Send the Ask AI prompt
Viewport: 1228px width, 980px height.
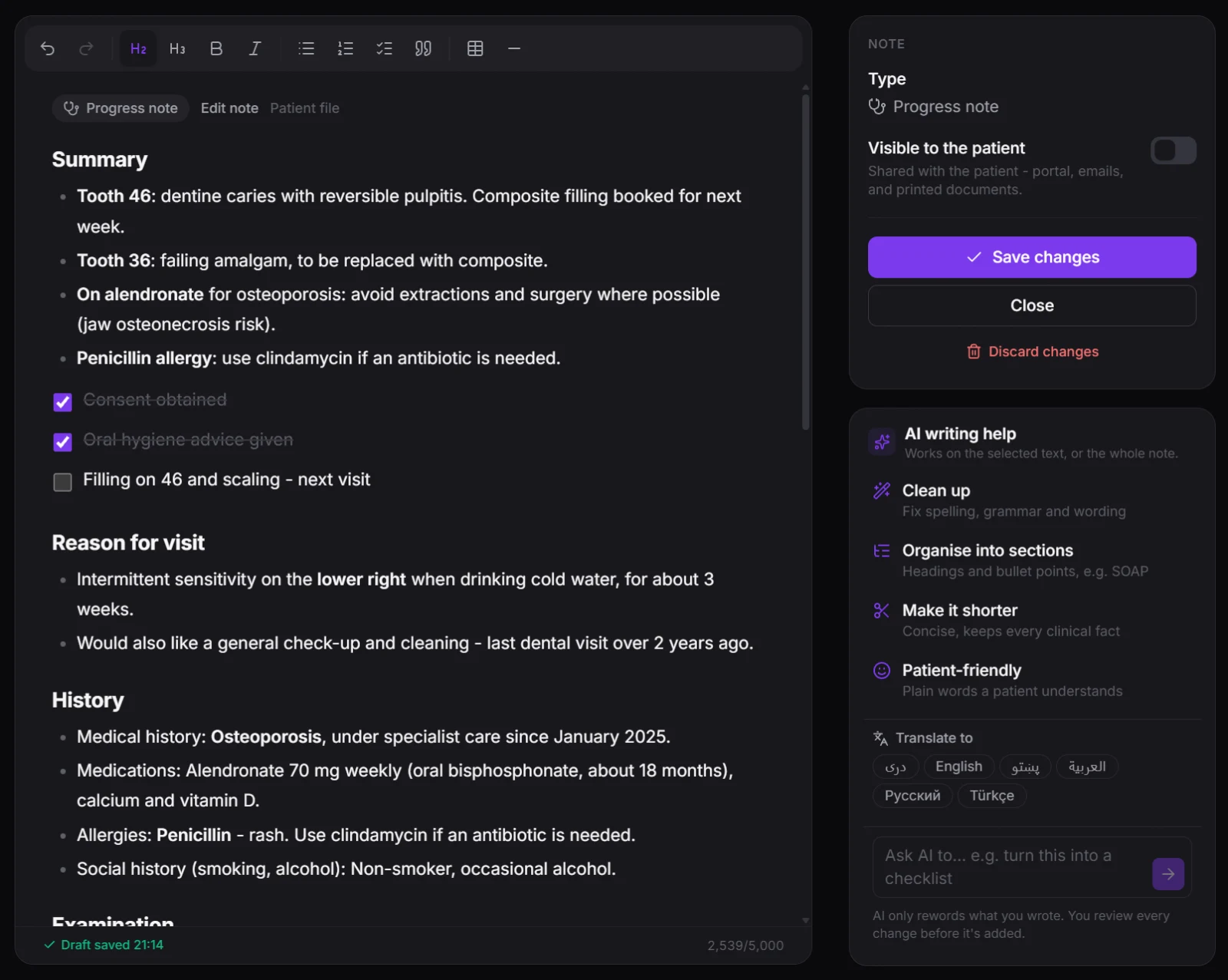click(x=1168, y=874)
